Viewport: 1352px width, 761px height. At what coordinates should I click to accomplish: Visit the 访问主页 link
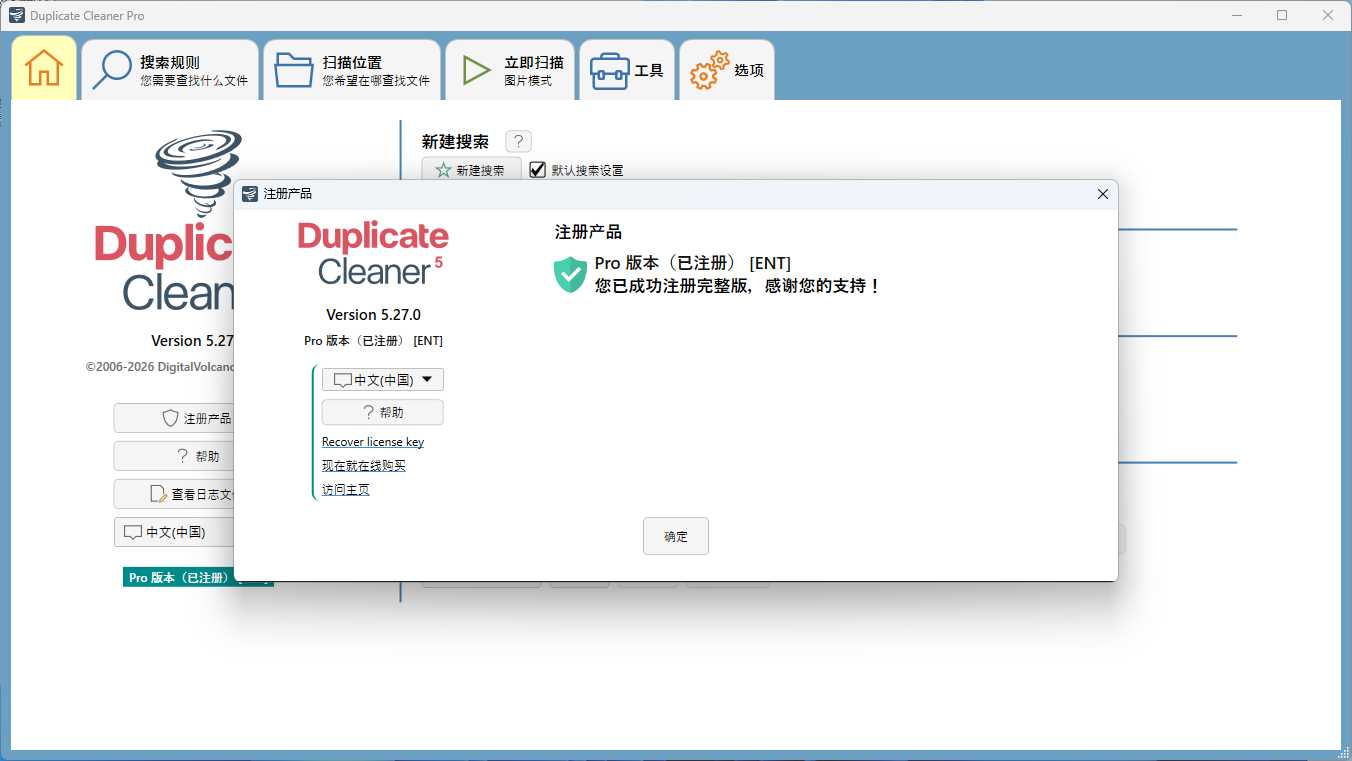coord(346,490)
